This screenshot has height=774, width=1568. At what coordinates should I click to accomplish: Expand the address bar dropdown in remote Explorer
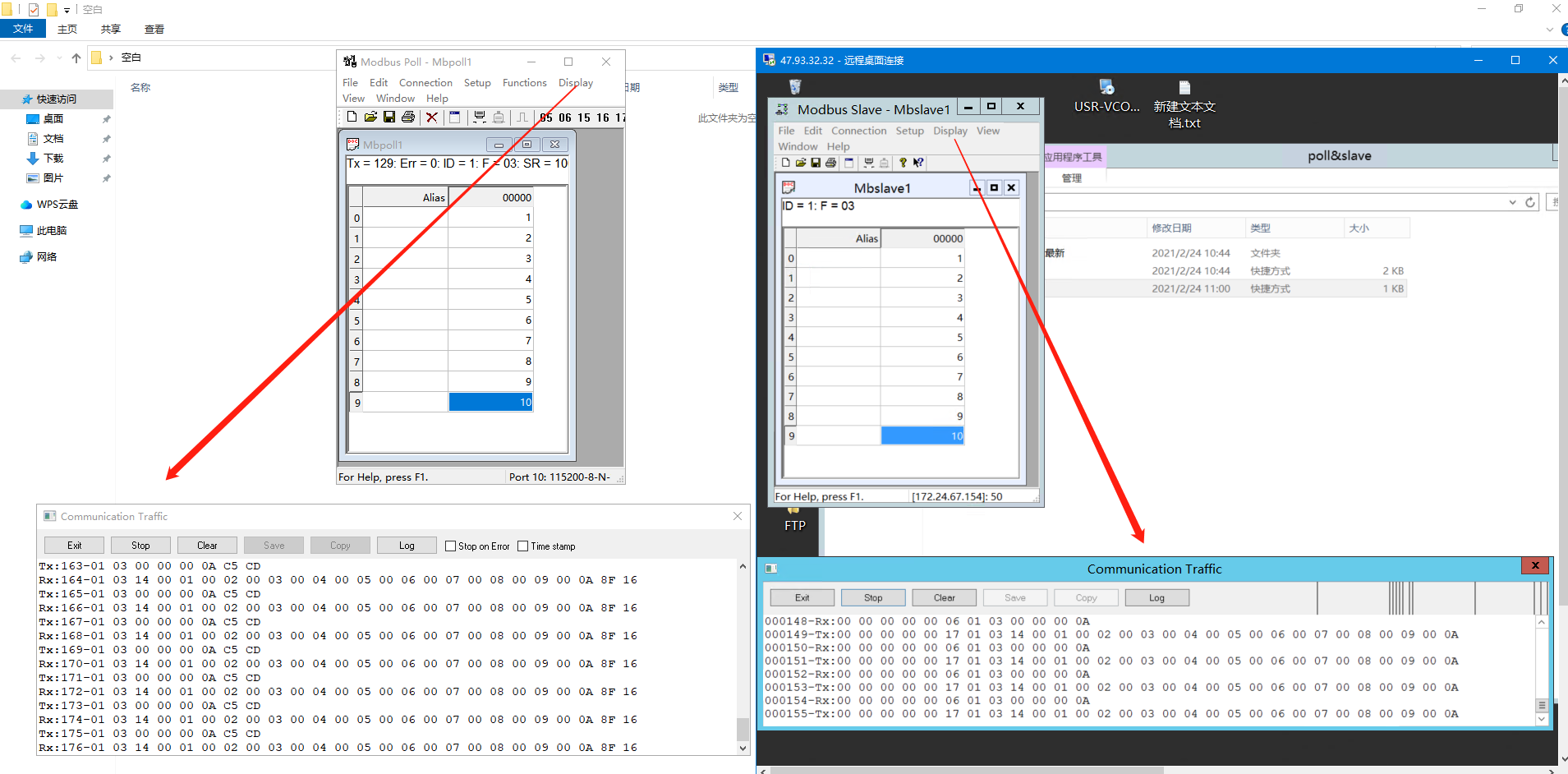coord(1512,203)
